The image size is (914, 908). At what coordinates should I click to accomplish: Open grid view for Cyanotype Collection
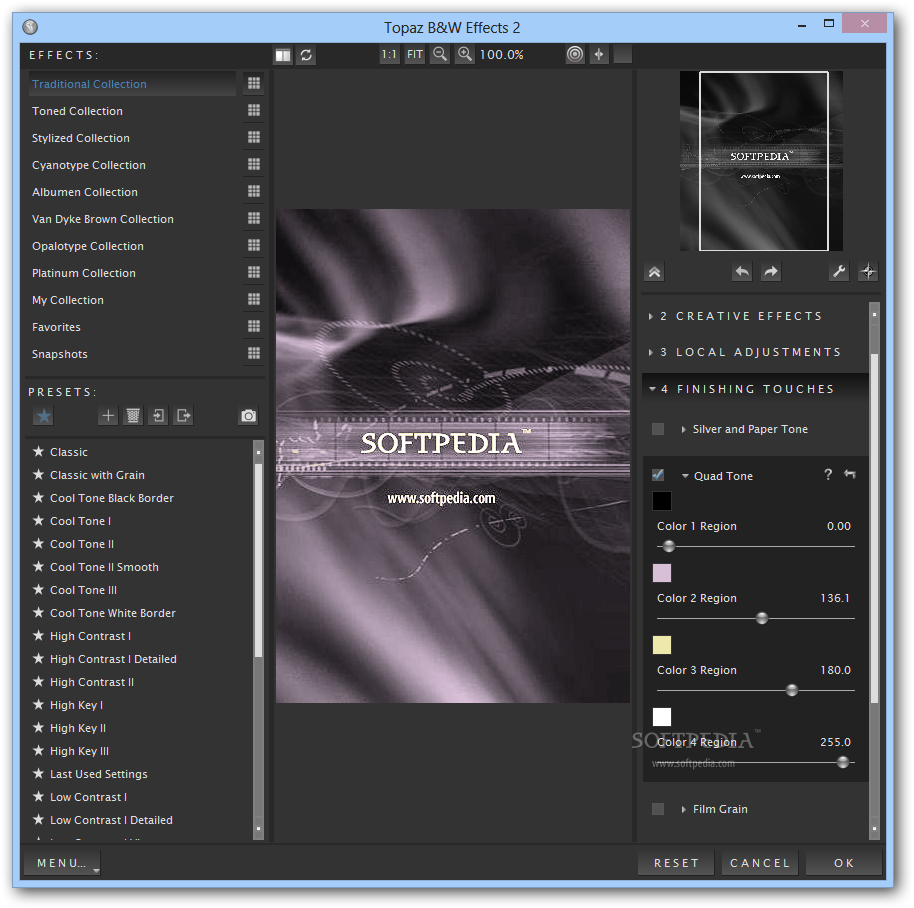point(254,164)
